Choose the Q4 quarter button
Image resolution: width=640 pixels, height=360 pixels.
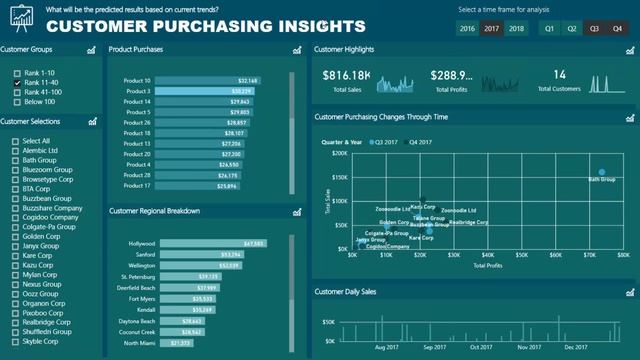click(617, 29)
